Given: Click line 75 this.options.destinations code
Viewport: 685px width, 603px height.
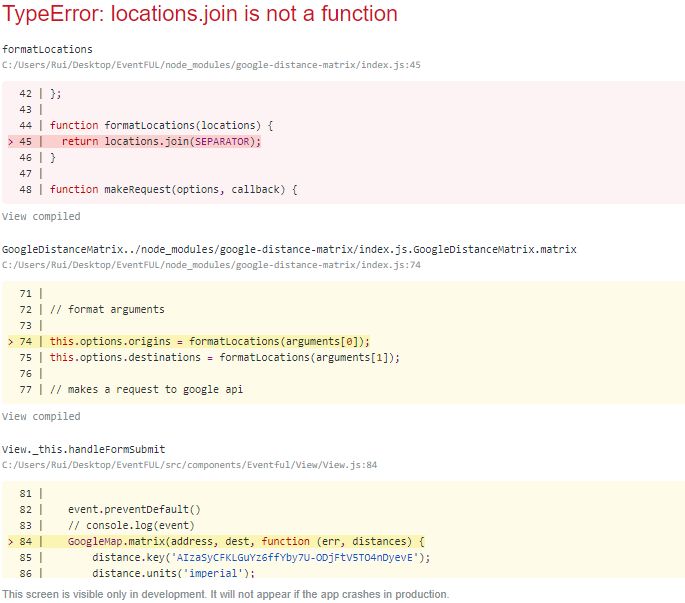Looking at the screenshot, I should [225, 357].
